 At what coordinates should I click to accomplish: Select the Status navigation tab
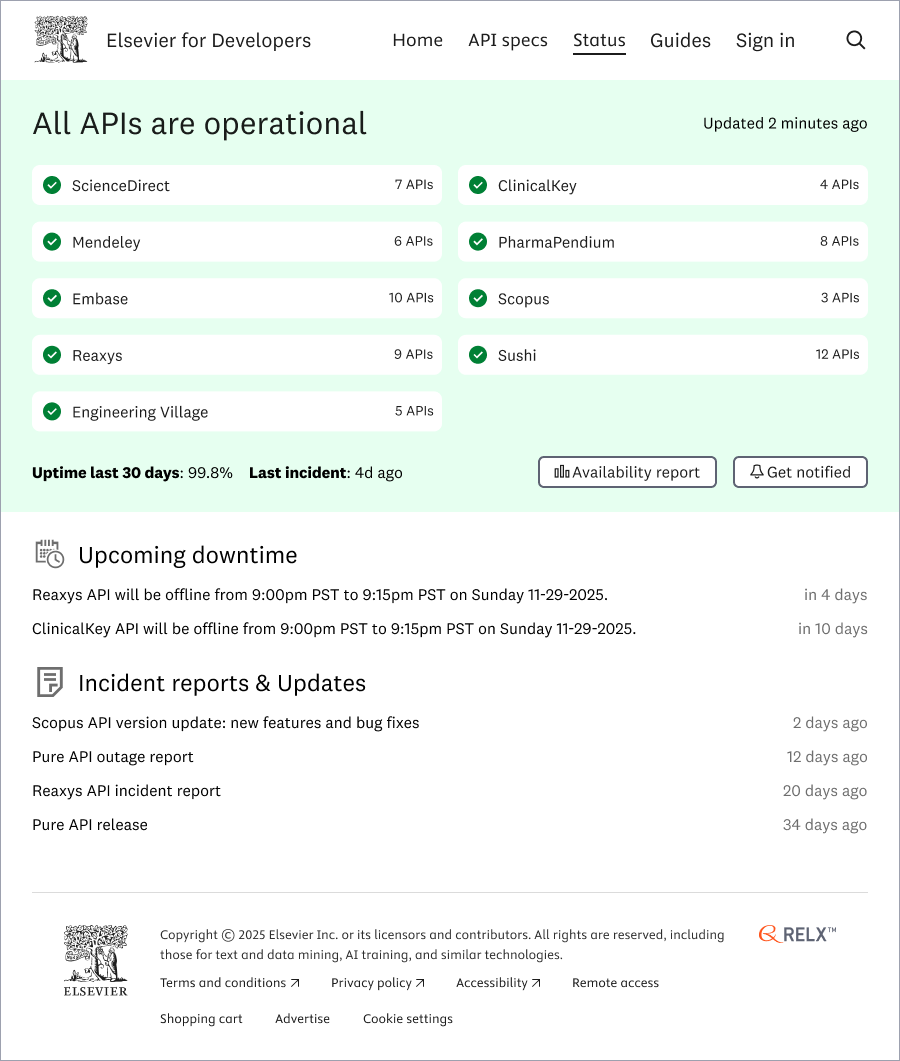coord(600,41)
